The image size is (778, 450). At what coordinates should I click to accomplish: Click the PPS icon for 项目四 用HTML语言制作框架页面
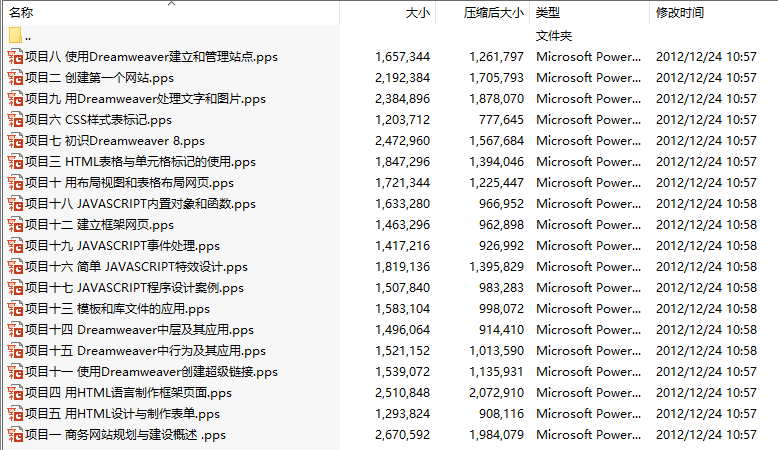point(15,393)
